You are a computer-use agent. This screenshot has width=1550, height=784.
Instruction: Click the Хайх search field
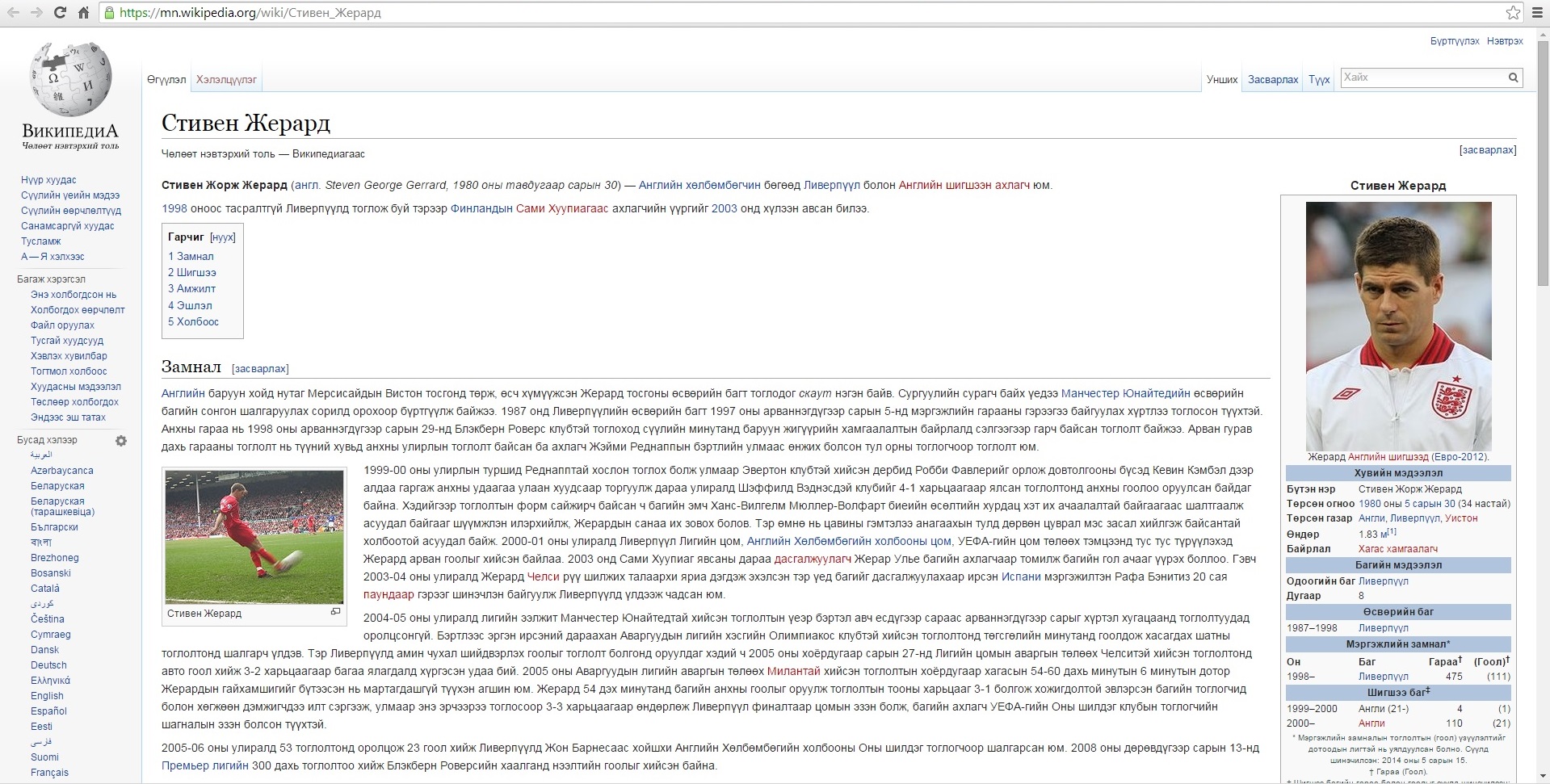point(1422,78)
